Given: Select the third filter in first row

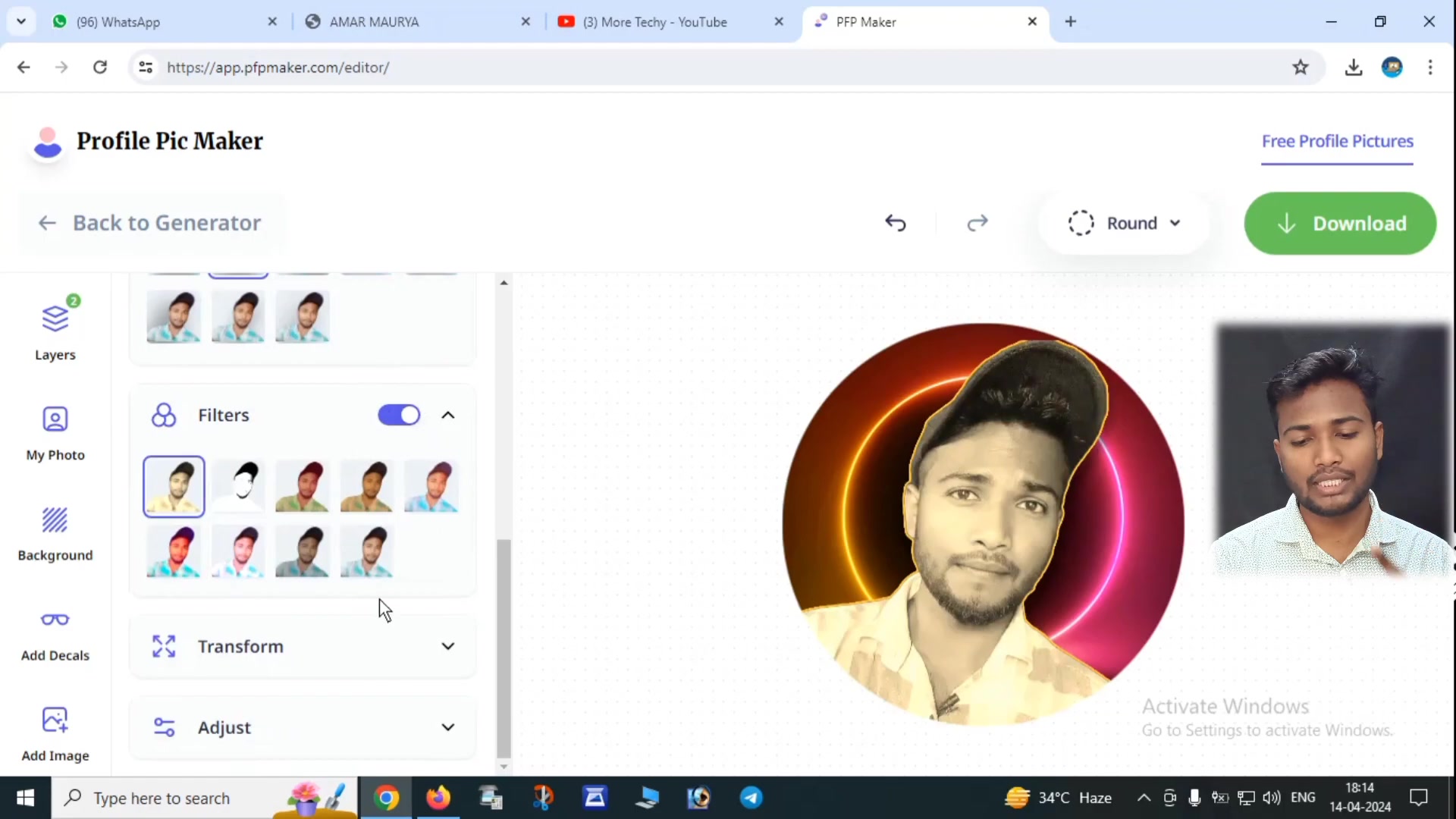Looking at the screenshot, I should click(x=303, y=486).
